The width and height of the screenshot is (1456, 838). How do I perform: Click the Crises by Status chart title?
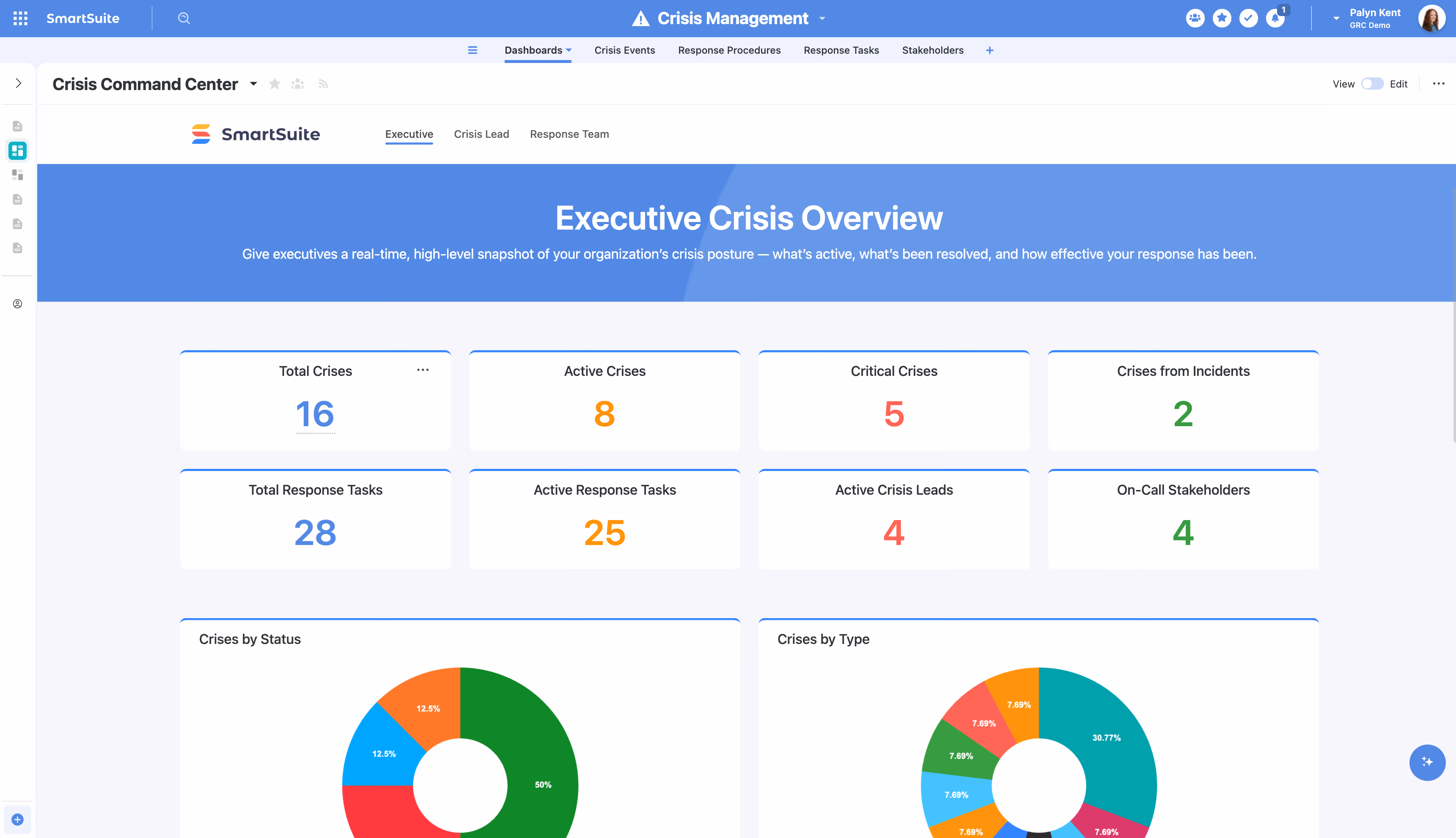[x=249, y=639]
